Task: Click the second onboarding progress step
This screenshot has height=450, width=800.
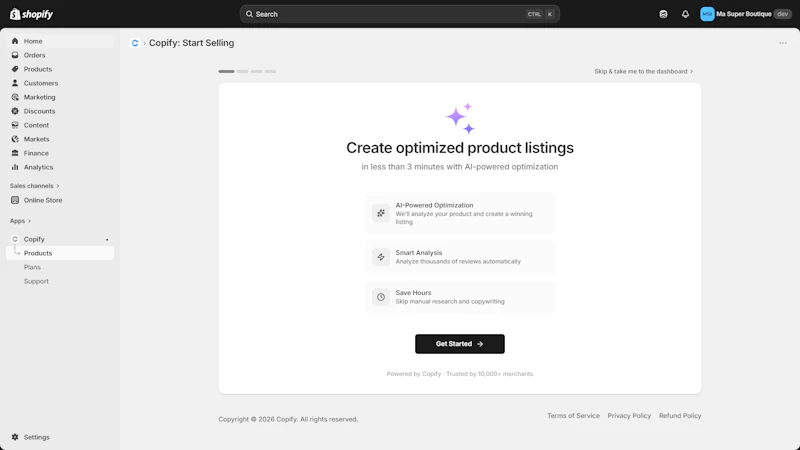Action: pyautogui.click(x=242, y=71)
